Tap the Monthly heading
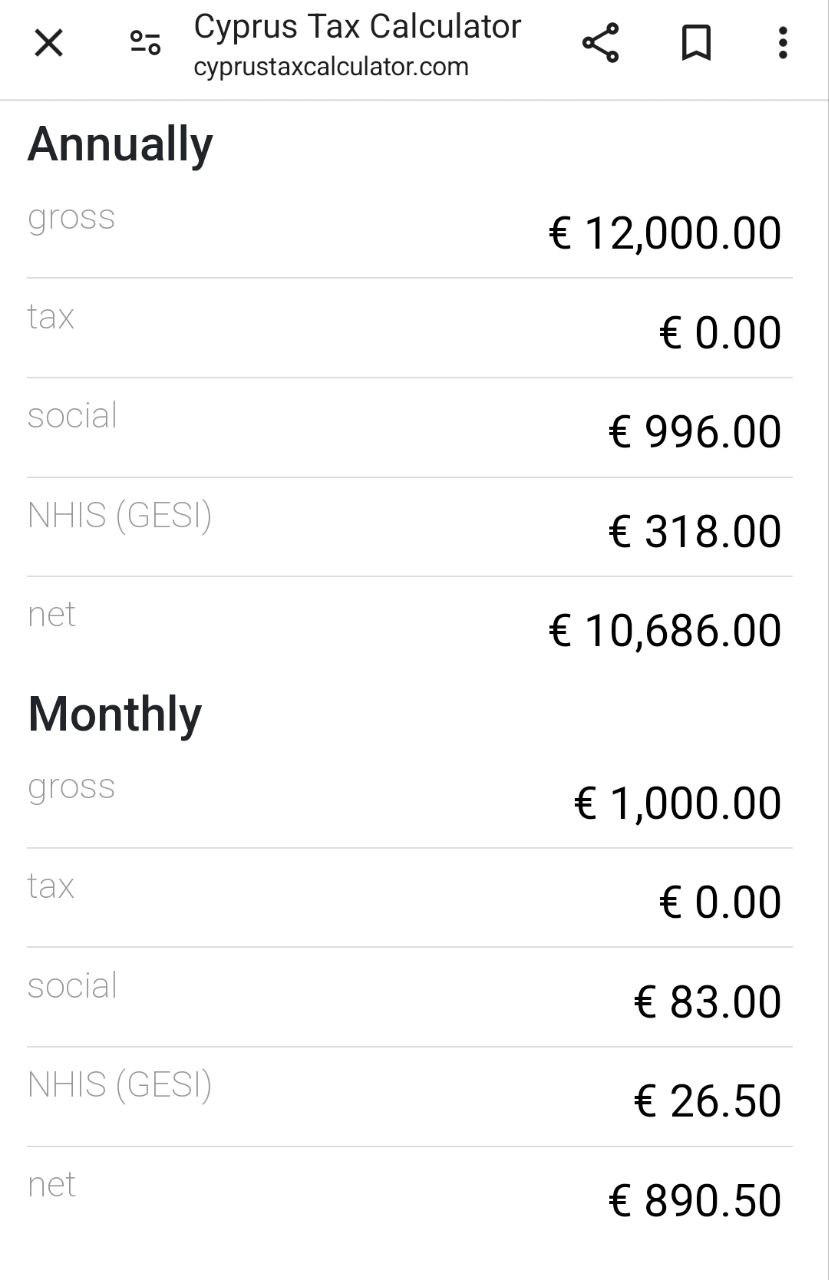 (115, 714)
